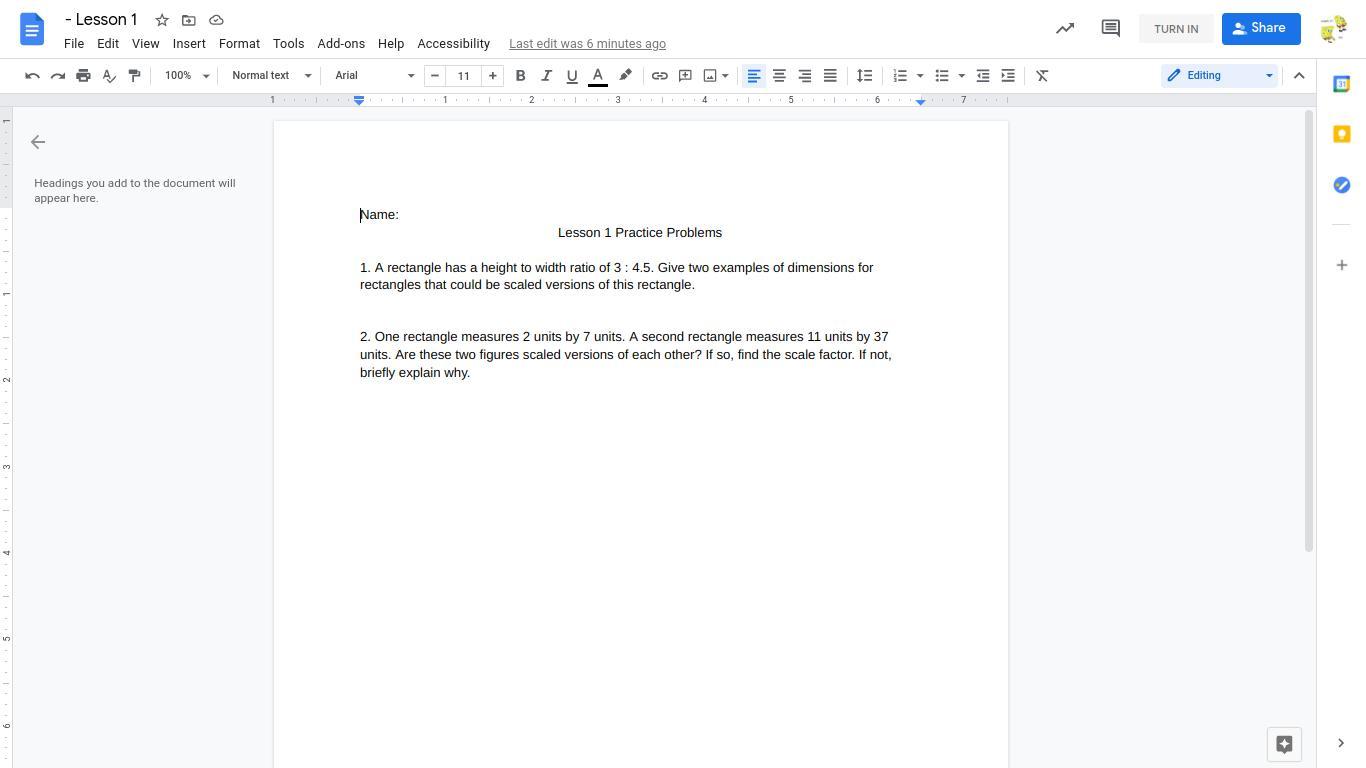
Task: Set left text alignment
Action: click(x=754, y=76)
